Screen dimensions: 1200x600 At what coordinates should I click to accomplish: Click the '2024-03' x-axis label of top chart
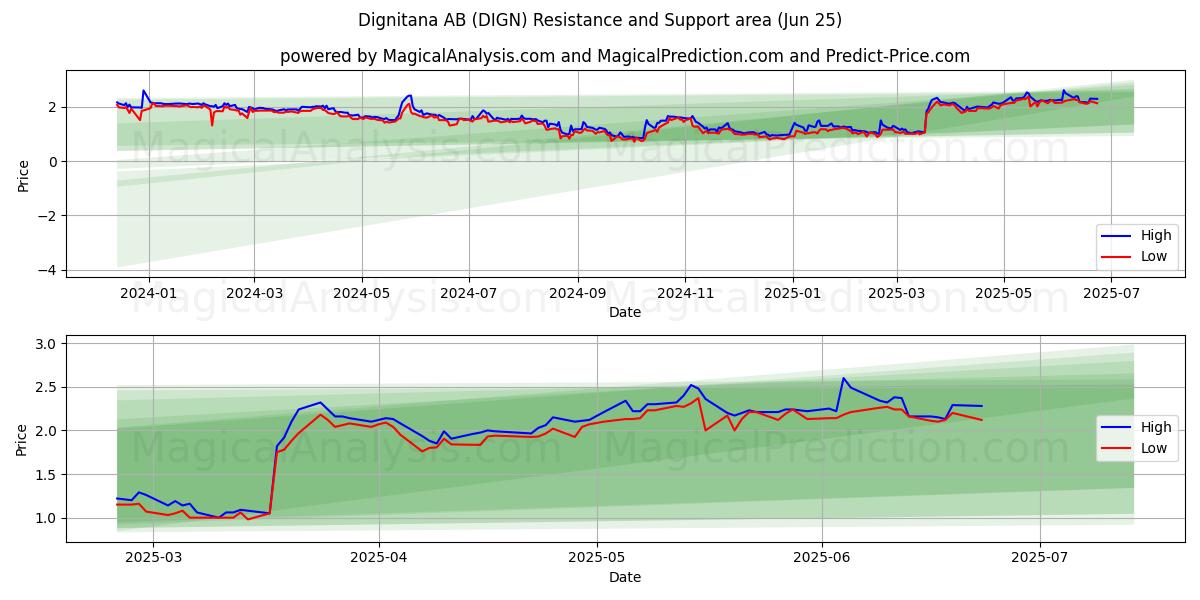point(253,294)
